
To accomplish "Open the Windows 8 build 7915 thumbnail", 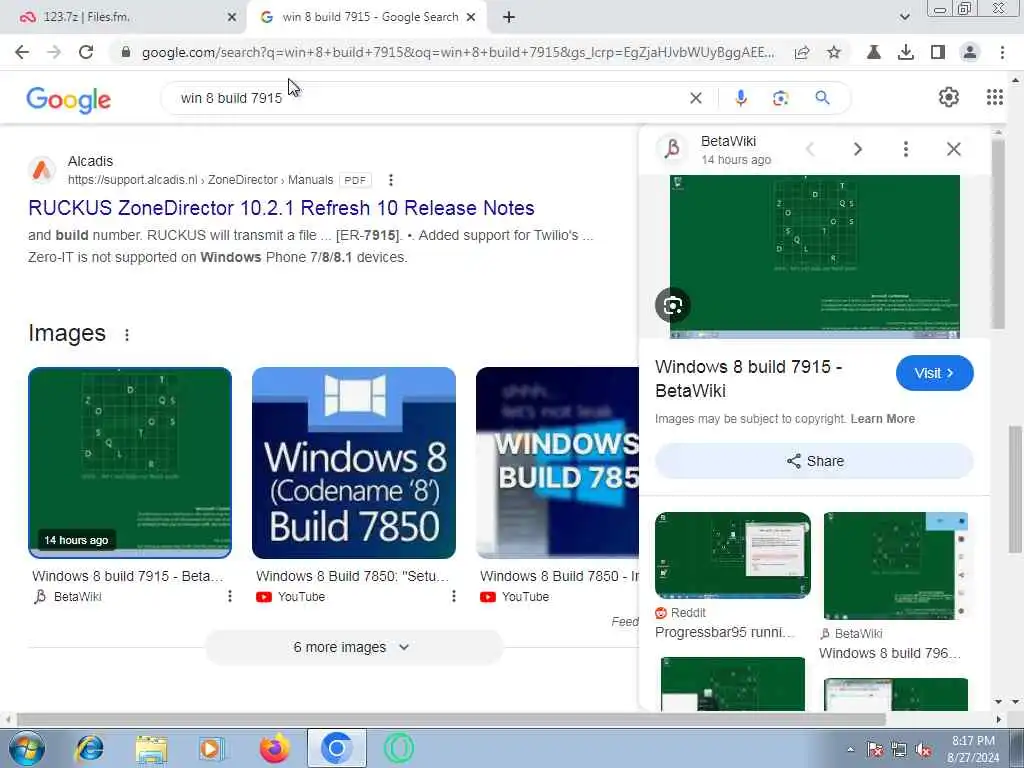I will tap(130, 462).
